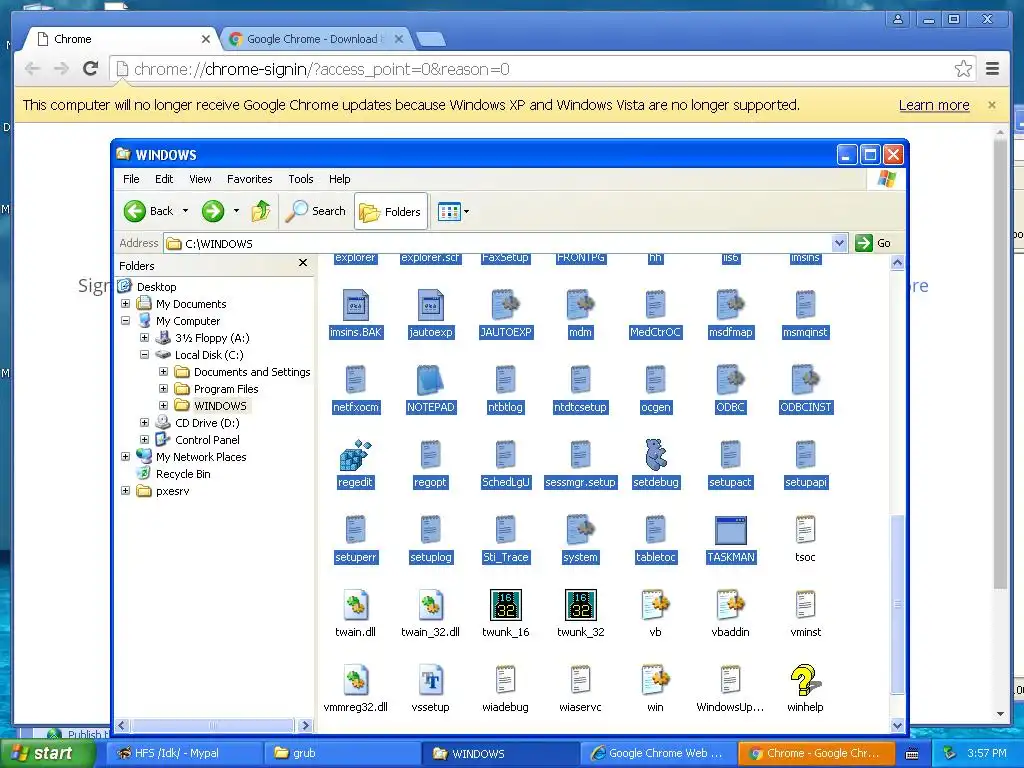
Task: Open the Chrome hamburger menu
Action: point(992,69)
